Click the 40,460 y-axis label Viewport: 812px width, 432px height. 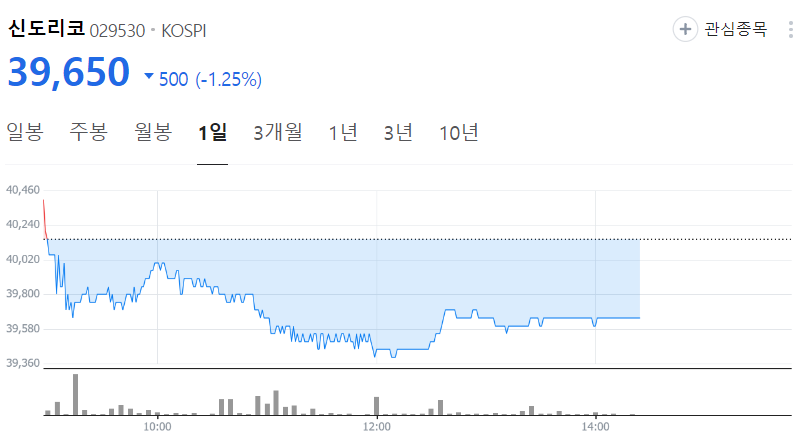23,190
